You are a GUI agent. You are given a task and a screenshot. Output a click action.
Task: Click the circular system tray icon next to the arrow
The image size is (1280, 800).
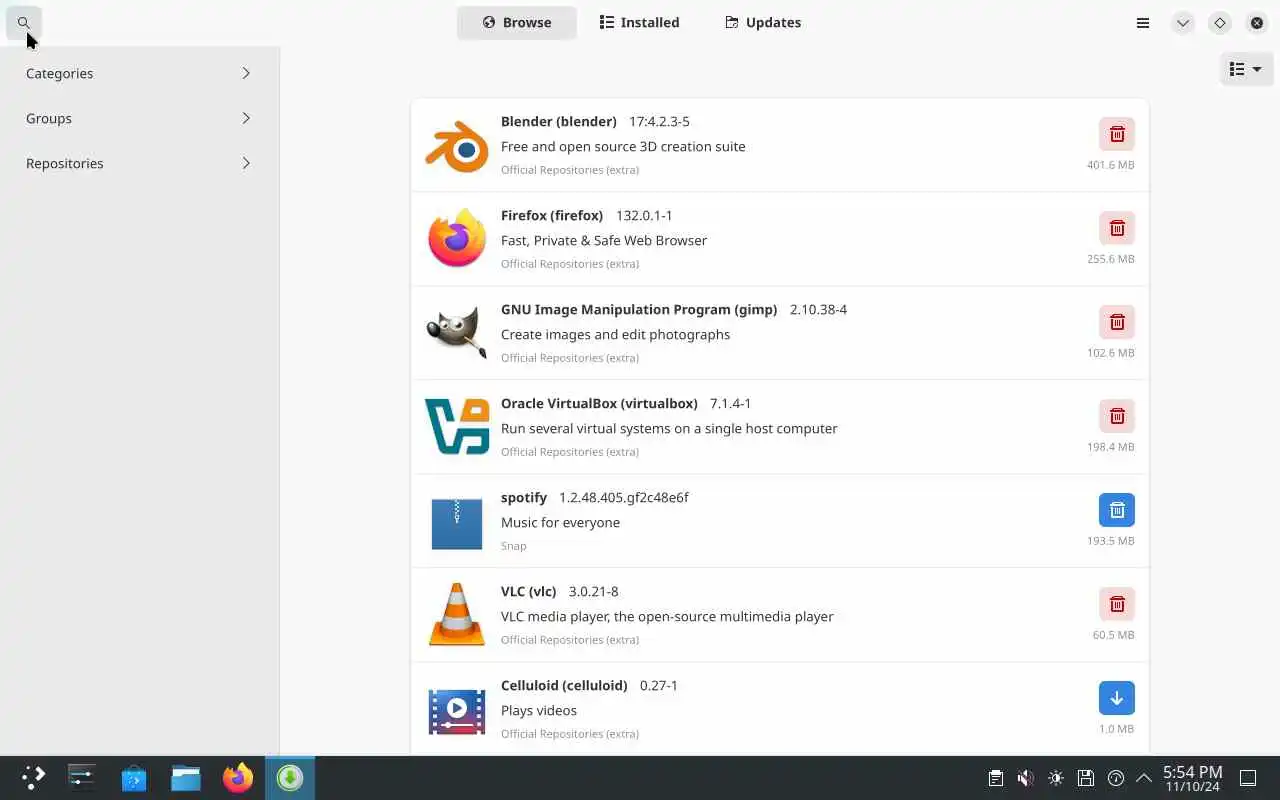[1116, 778]
